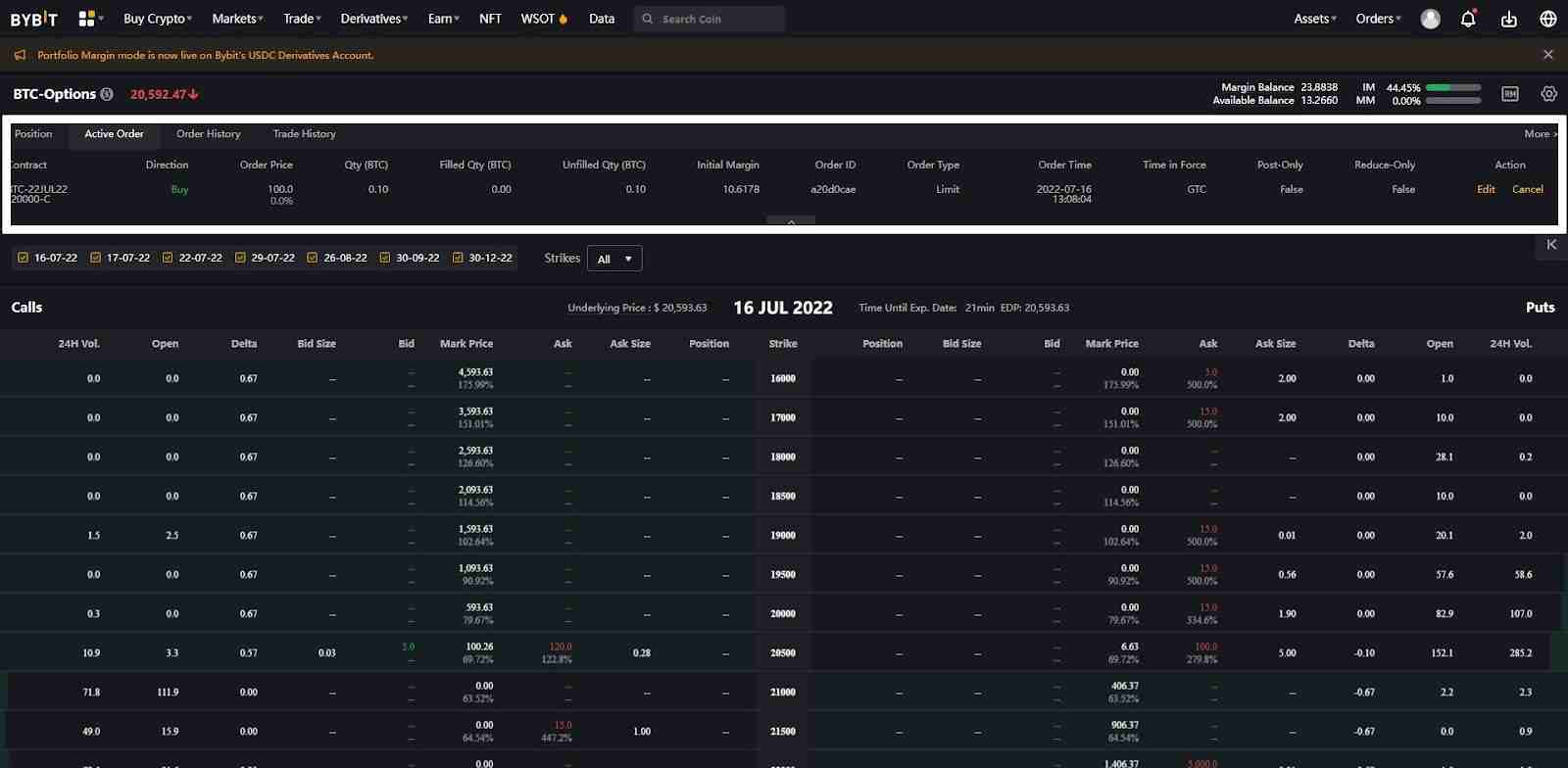
Task: Click the IM margin usage bar
Action: click(1453, 87)
